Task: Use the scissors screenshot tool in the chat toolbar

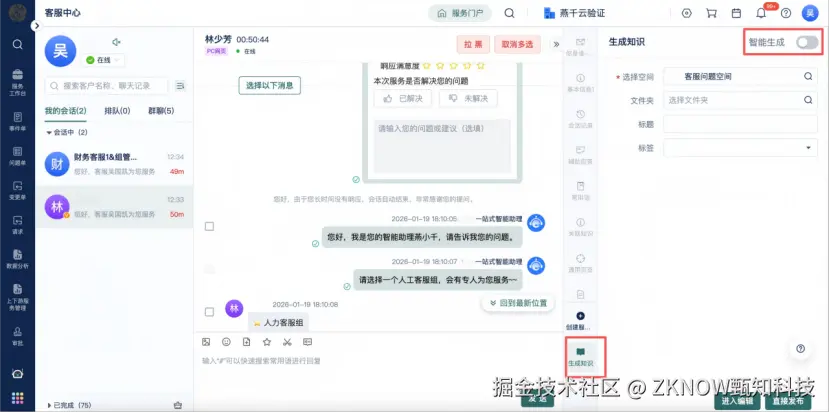Action: point(287,342)
